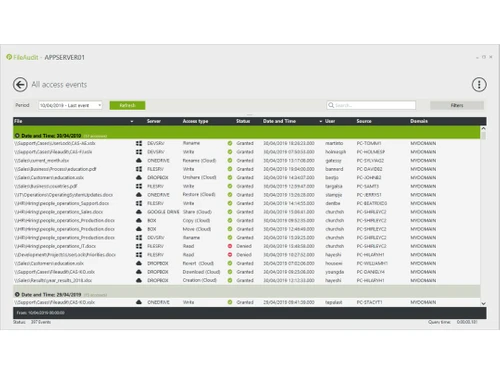
Task: Sort by the Server column header
Action: (x=154, y=121)
